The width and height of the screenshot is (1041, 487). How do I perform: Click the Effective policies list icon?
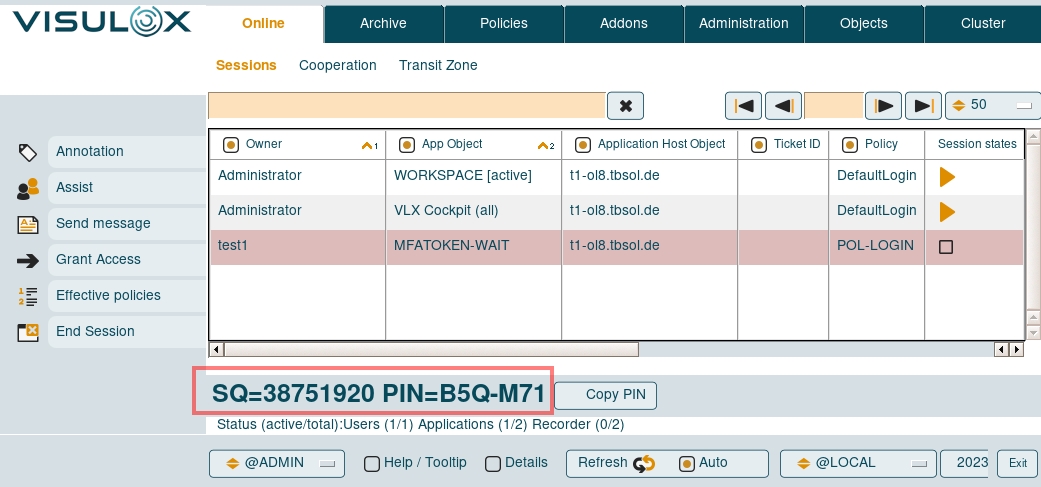[x=28, y=296]
